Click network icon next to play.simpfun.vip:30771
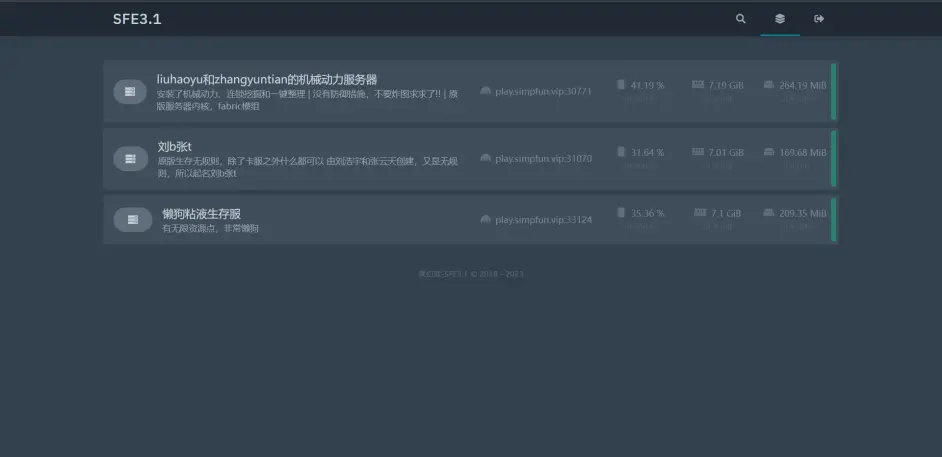Viewport: 942px width, 457px height. (x=485, y=91)
